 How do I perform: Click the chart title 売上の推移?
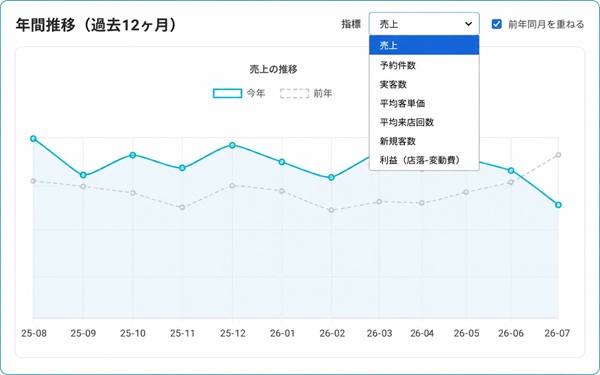click(273, 69)
